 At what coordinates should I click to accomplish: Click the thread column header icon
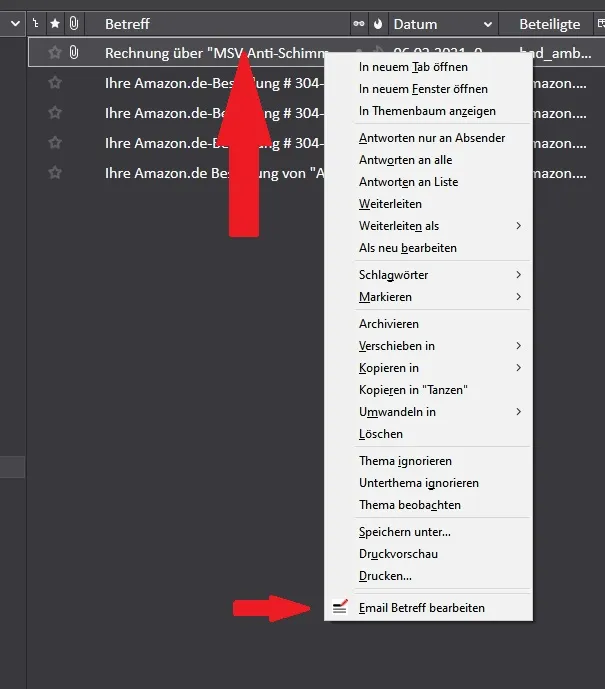[36, 23]
